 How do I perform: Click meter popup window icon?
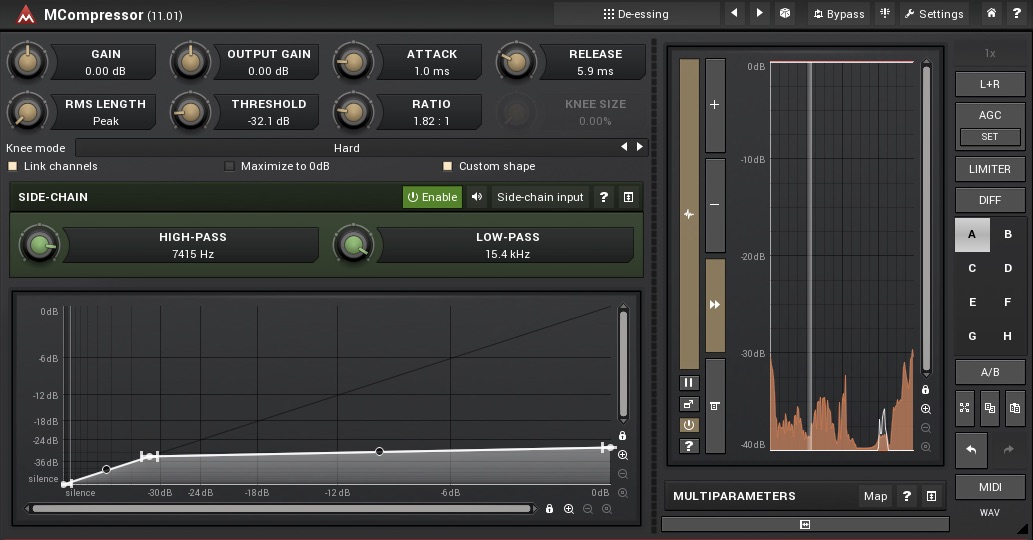tap(688, 404)
